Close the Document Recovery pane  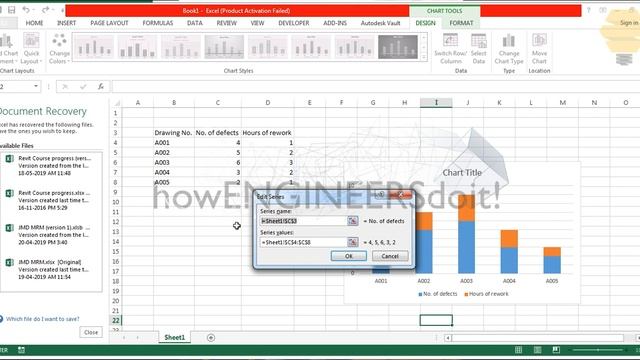[91, 332]
